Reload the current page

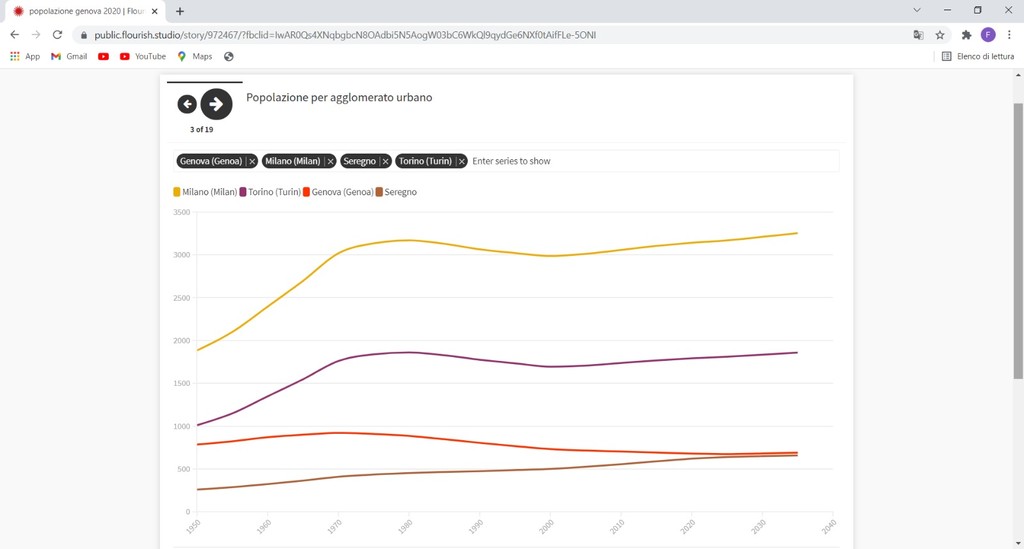click(x=58, y=35)
